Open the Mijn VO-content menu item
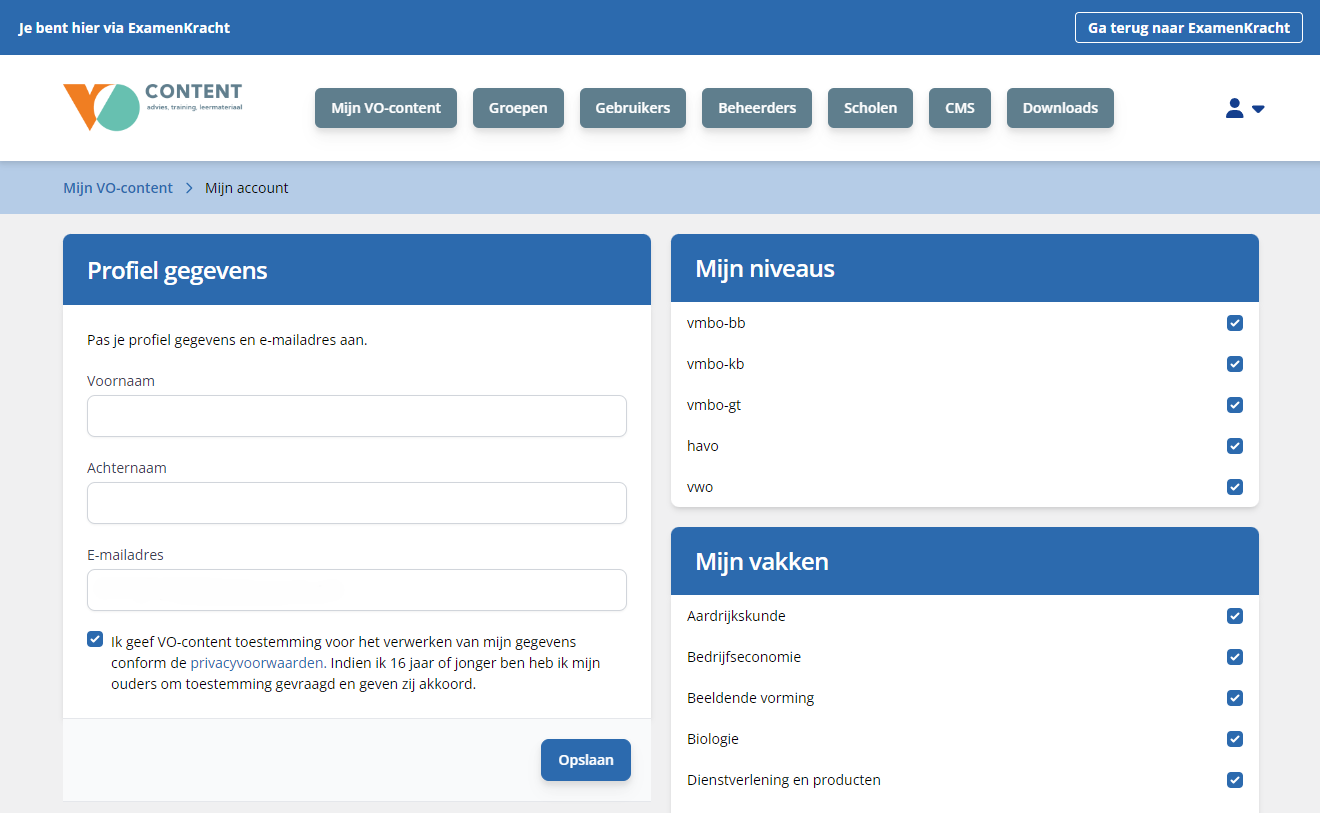Image resolution: width=1320 pixels, height=813 pixels. coord(386,108)
